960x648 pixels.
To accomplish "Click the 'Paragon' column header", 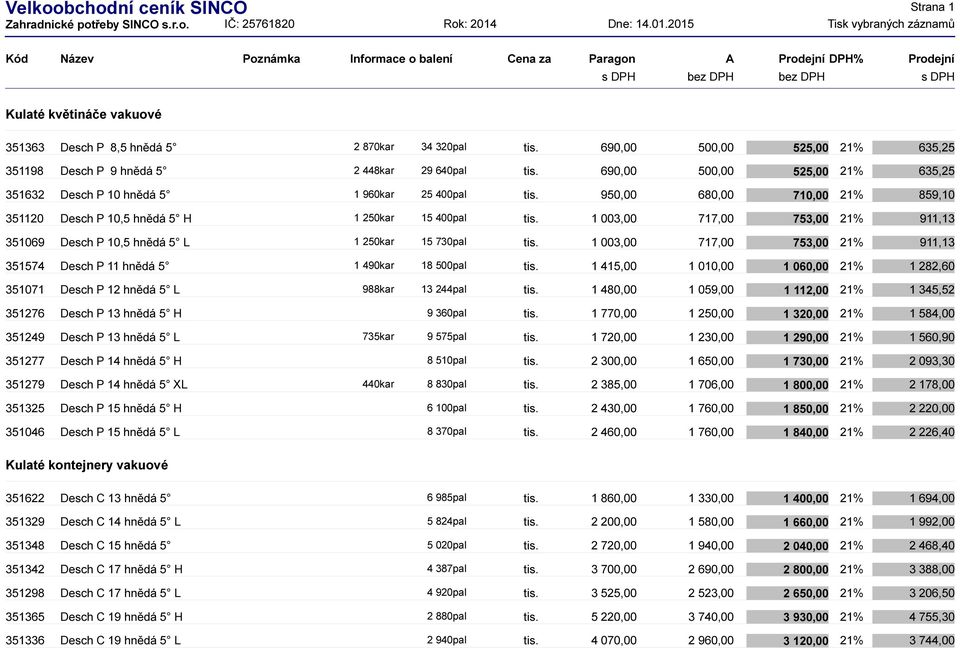I will pos(612,59).
